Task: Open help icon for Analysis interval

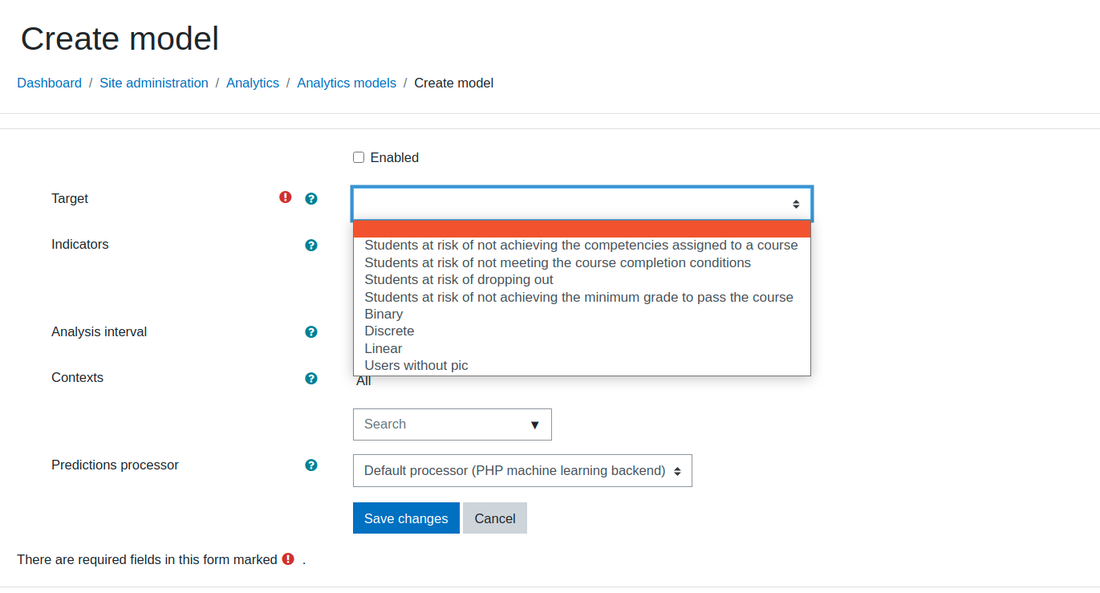Action: click(x=311, y=332)
